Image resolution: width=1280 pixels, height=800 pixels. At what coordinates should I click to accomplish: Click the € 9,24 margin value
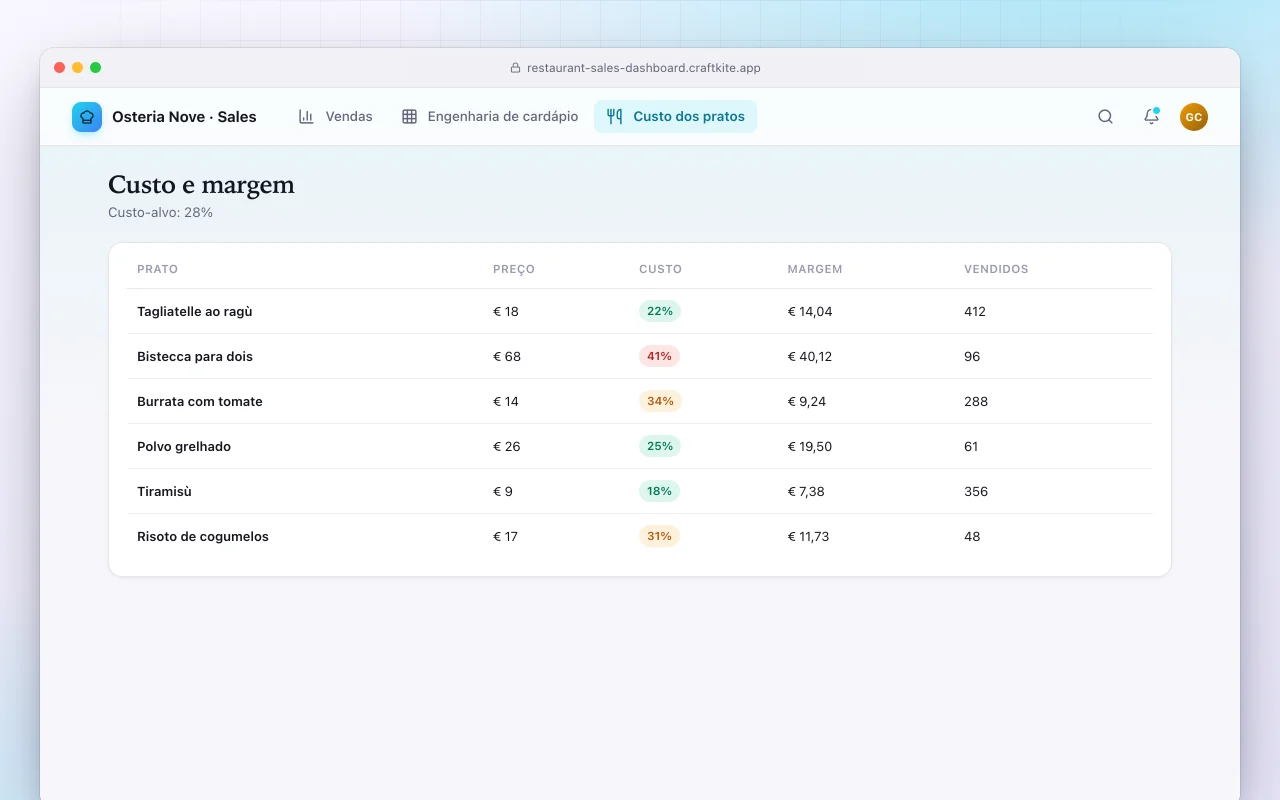pos(807,401)
